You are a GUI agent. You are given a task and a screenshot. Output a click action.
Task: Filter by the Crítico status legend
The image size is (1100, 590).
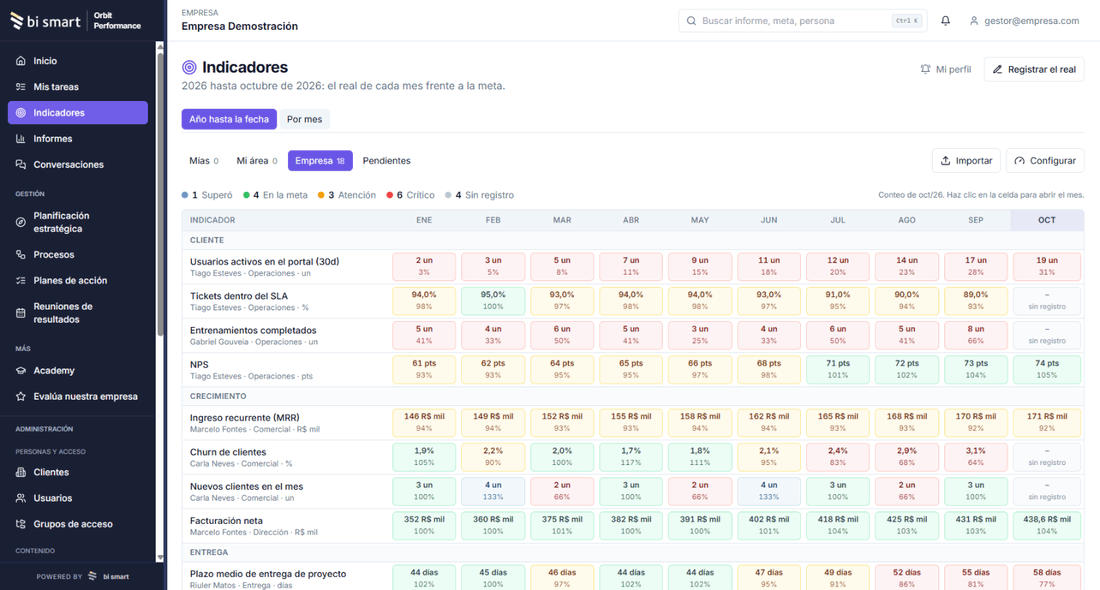click(x=410, y=195)
